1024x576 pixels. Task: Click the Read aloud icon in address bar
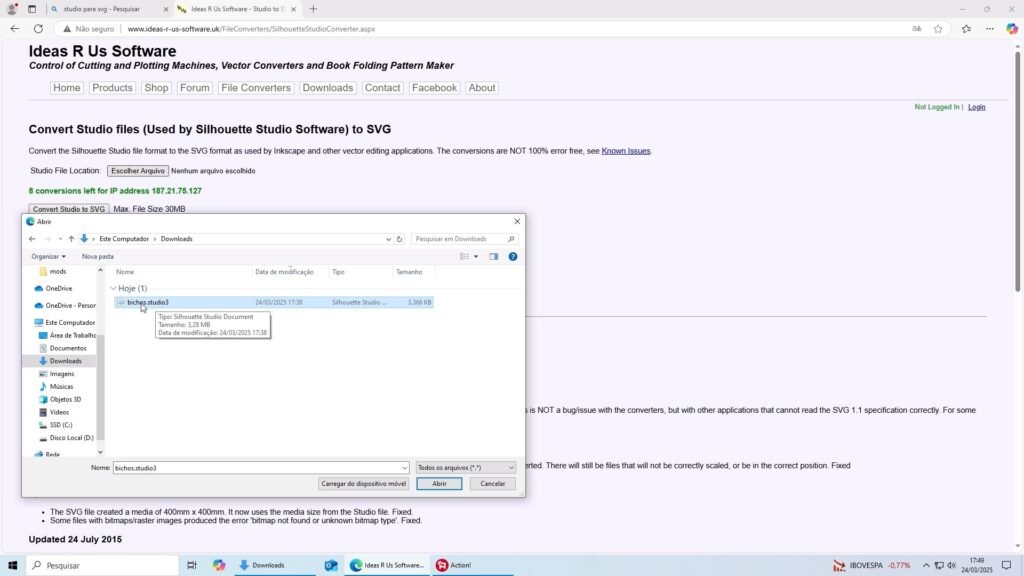pyautogui.click(x=916, y=29)
